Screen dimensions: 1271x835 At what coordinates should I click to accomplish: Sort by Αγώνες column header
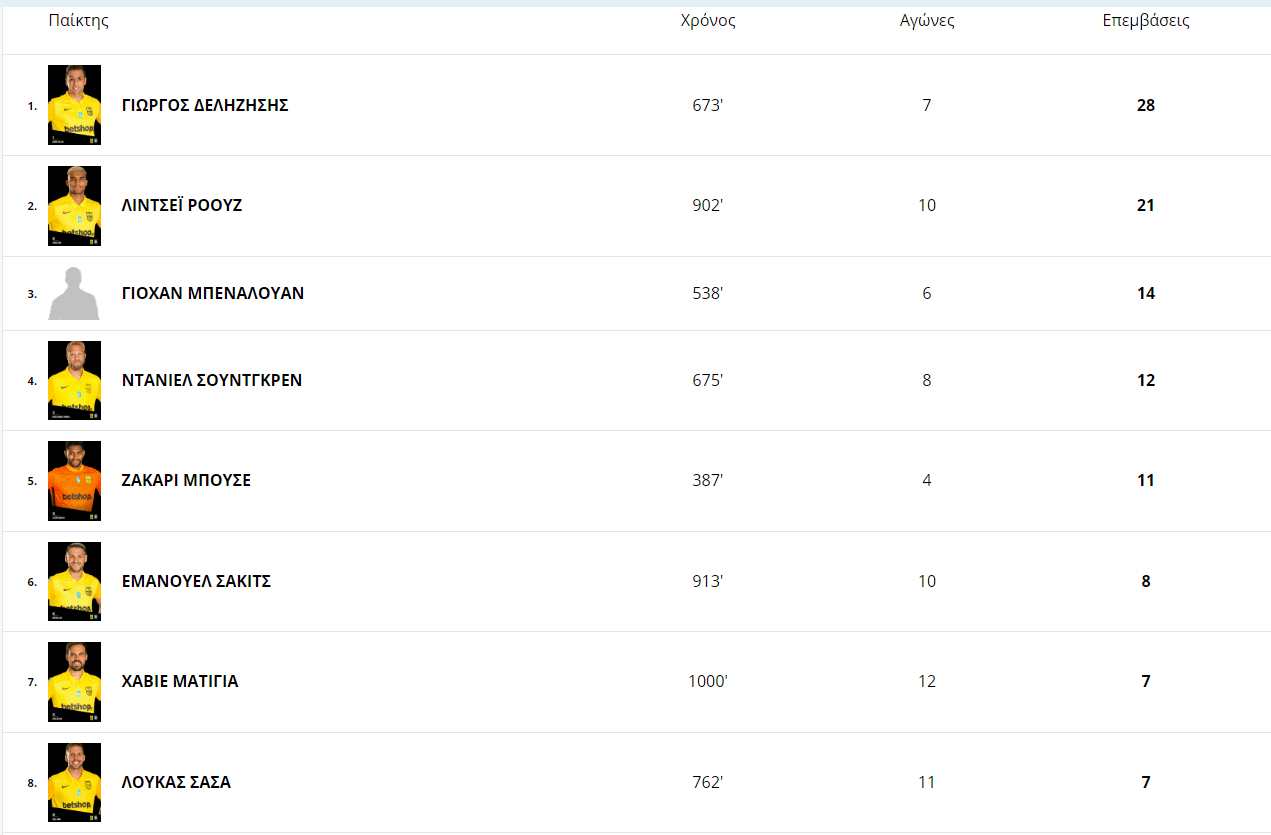[927, 21]
